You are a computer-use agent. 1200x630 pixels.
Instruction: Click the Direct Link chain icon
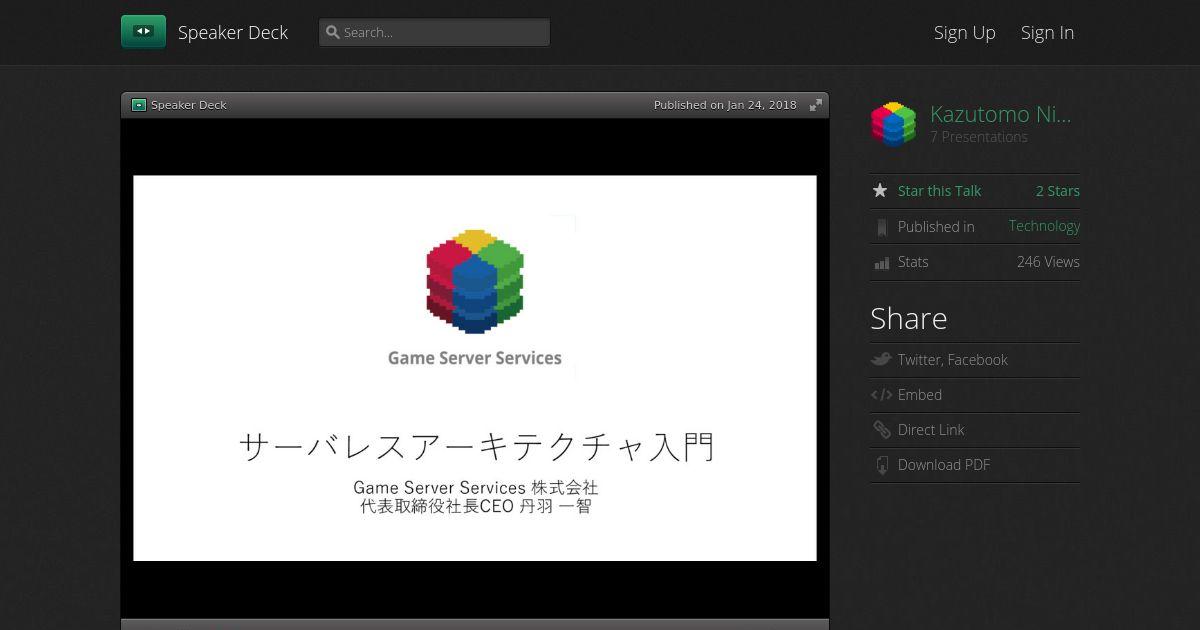point(881,430)
